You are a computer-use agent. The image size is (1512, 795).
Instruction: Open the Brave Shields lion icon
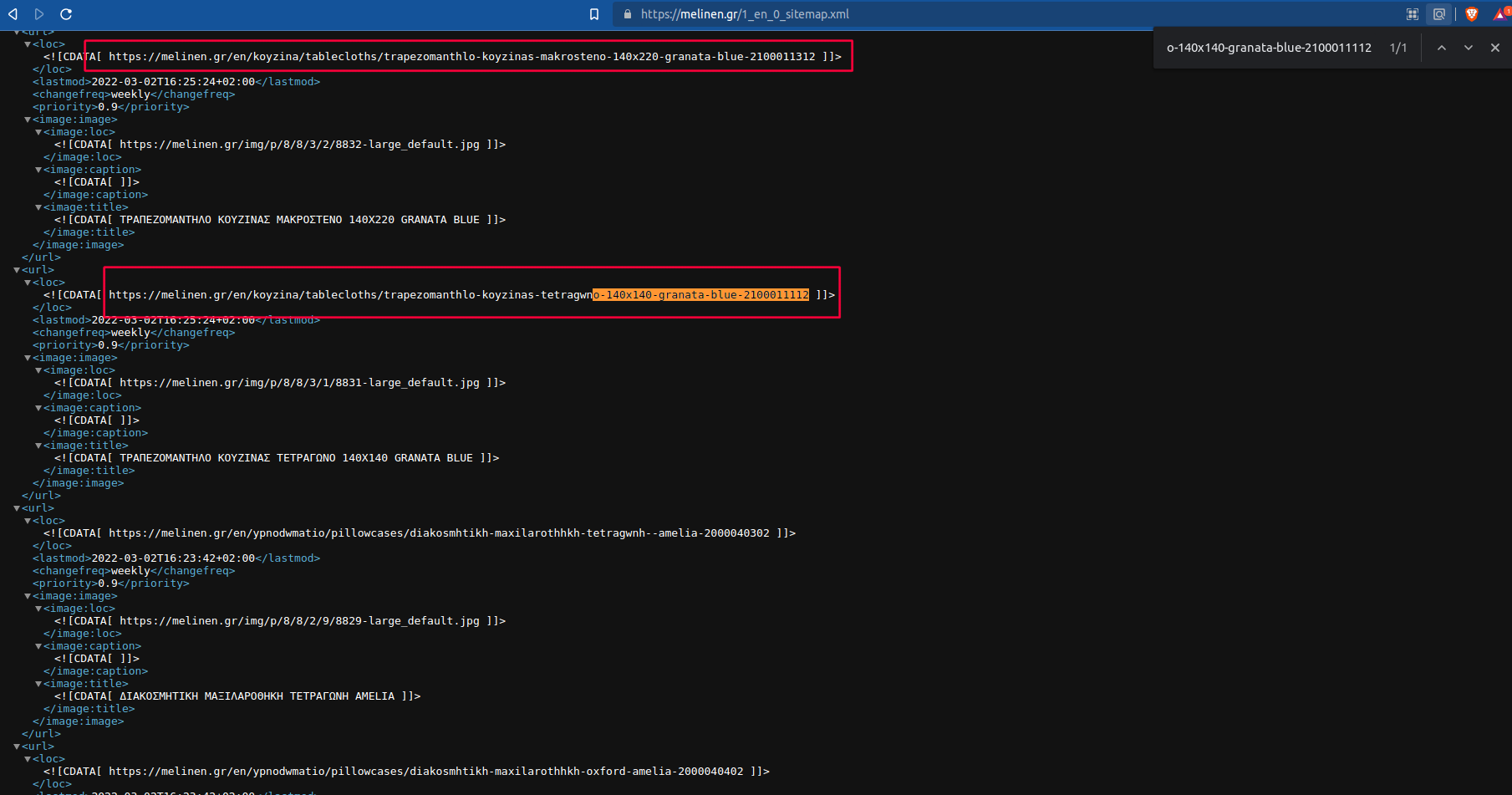[x=1472, y=14]
